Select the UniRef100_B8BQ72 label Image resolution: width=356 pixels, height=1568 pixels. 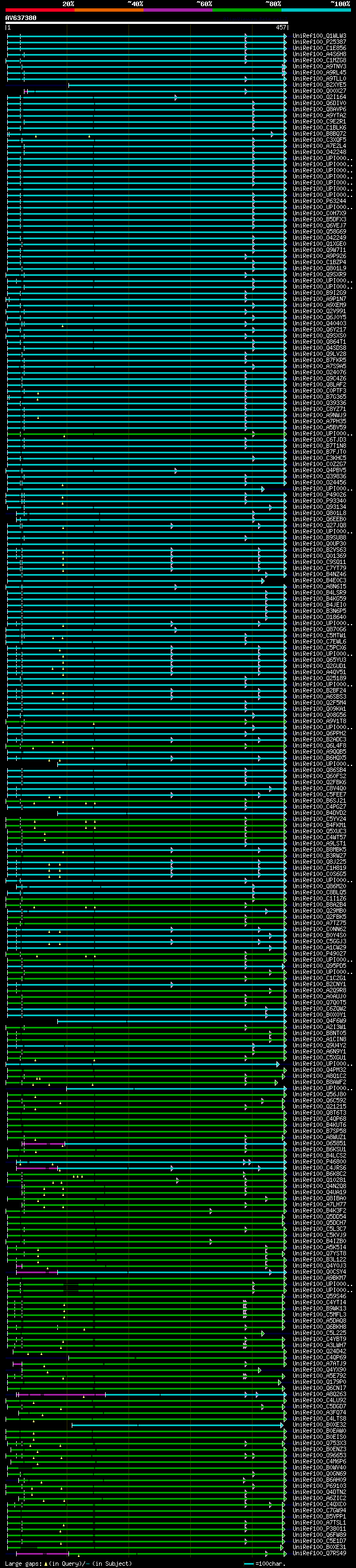[x=319, y=134]
